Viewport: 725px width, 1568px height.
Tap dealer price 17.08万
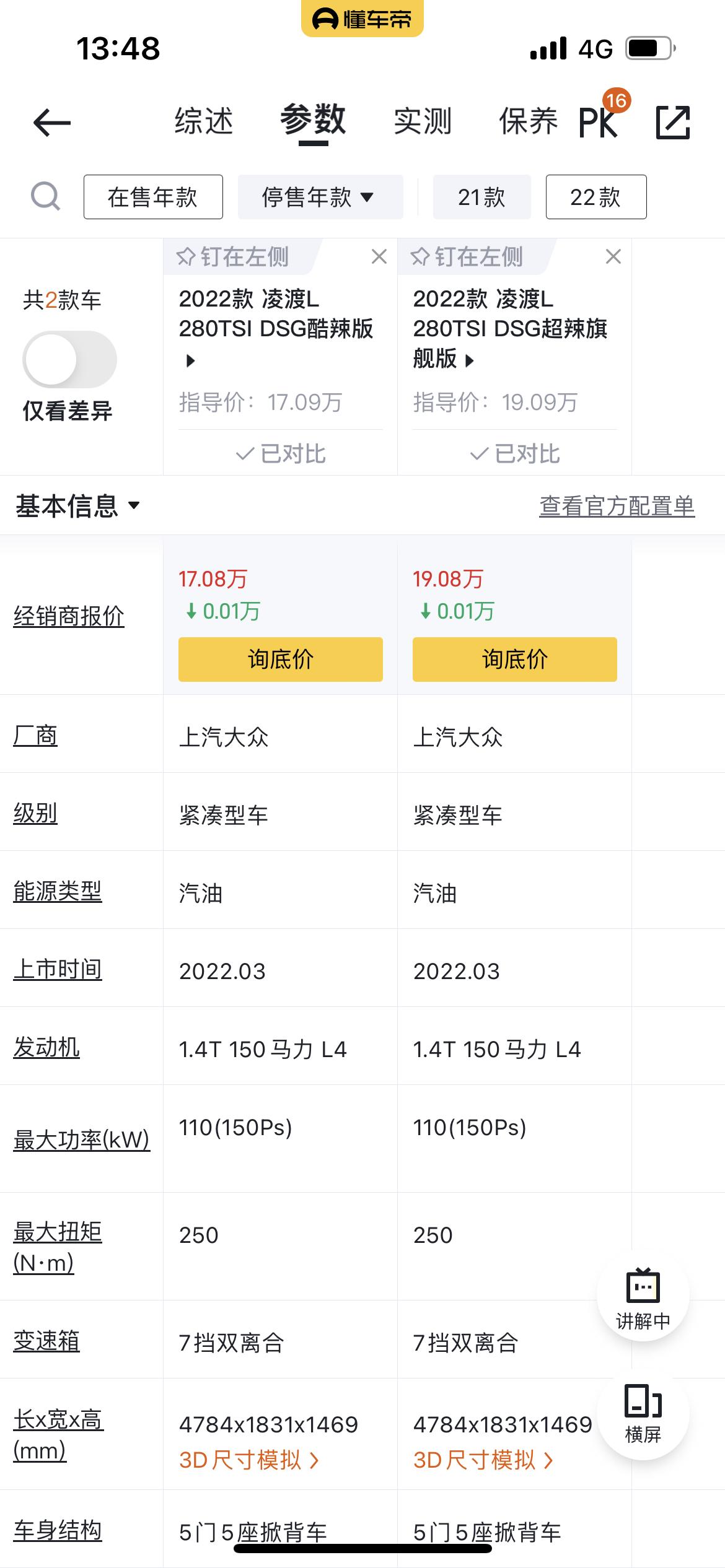(213, 579)
